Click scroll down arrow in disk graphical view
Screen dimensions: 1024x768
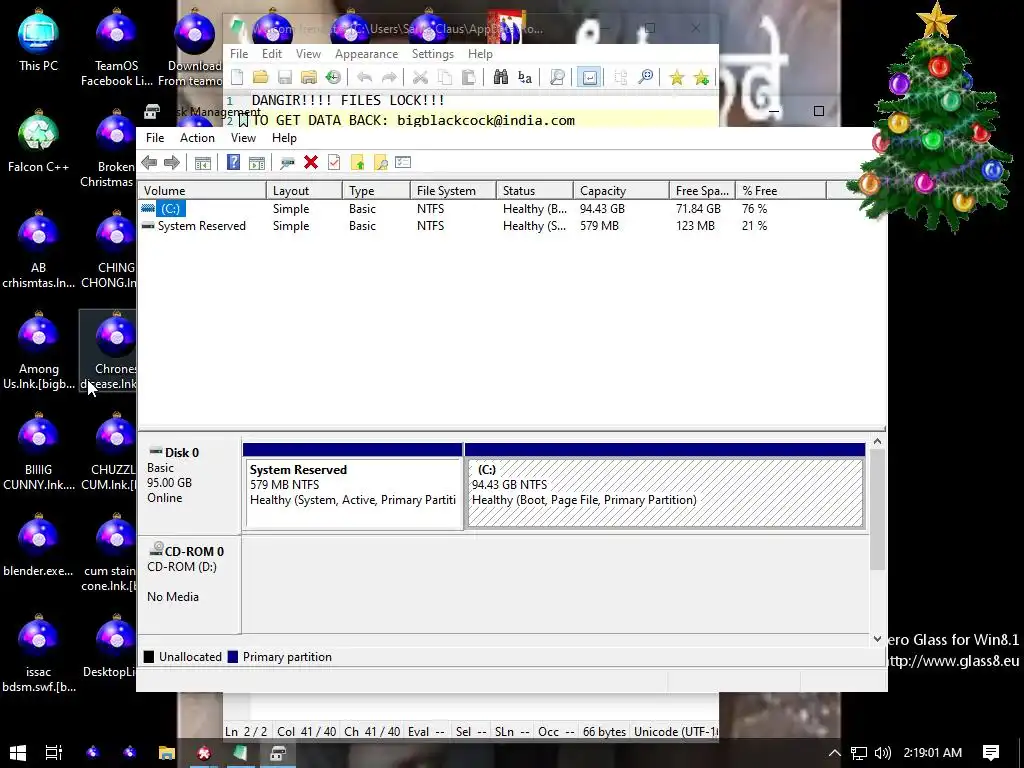coord(877,639)
